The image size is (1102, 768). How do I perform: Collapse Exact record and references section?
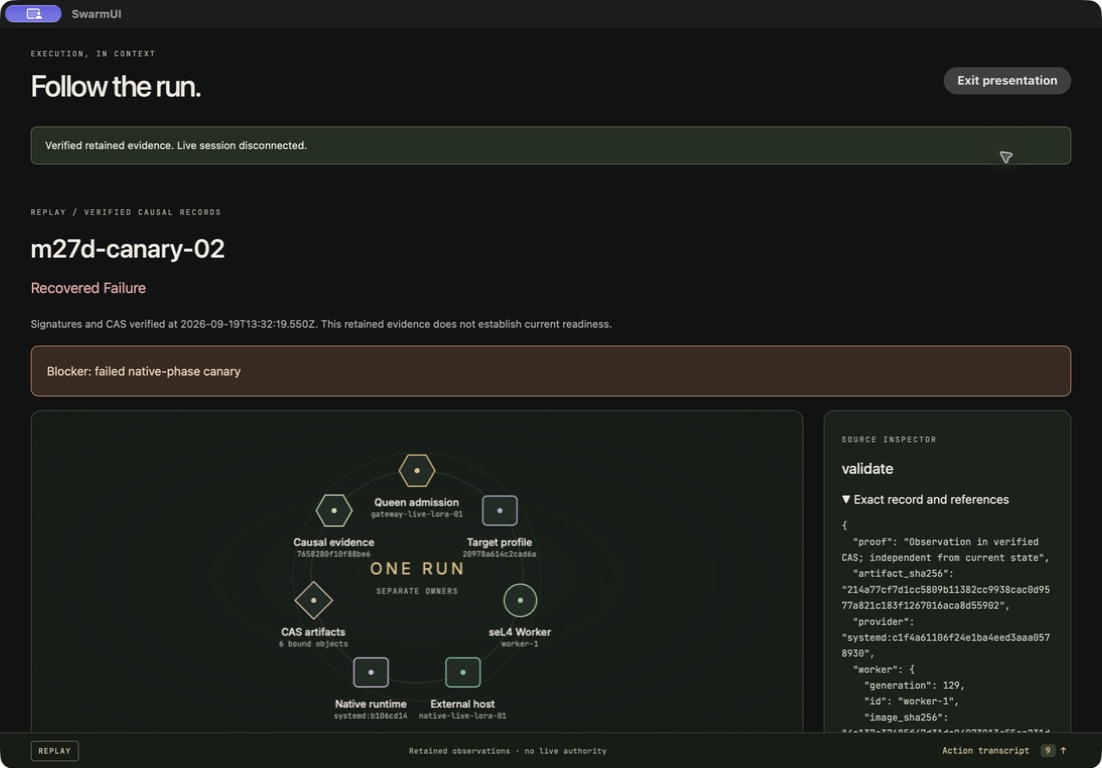click(x=925, y=500)
